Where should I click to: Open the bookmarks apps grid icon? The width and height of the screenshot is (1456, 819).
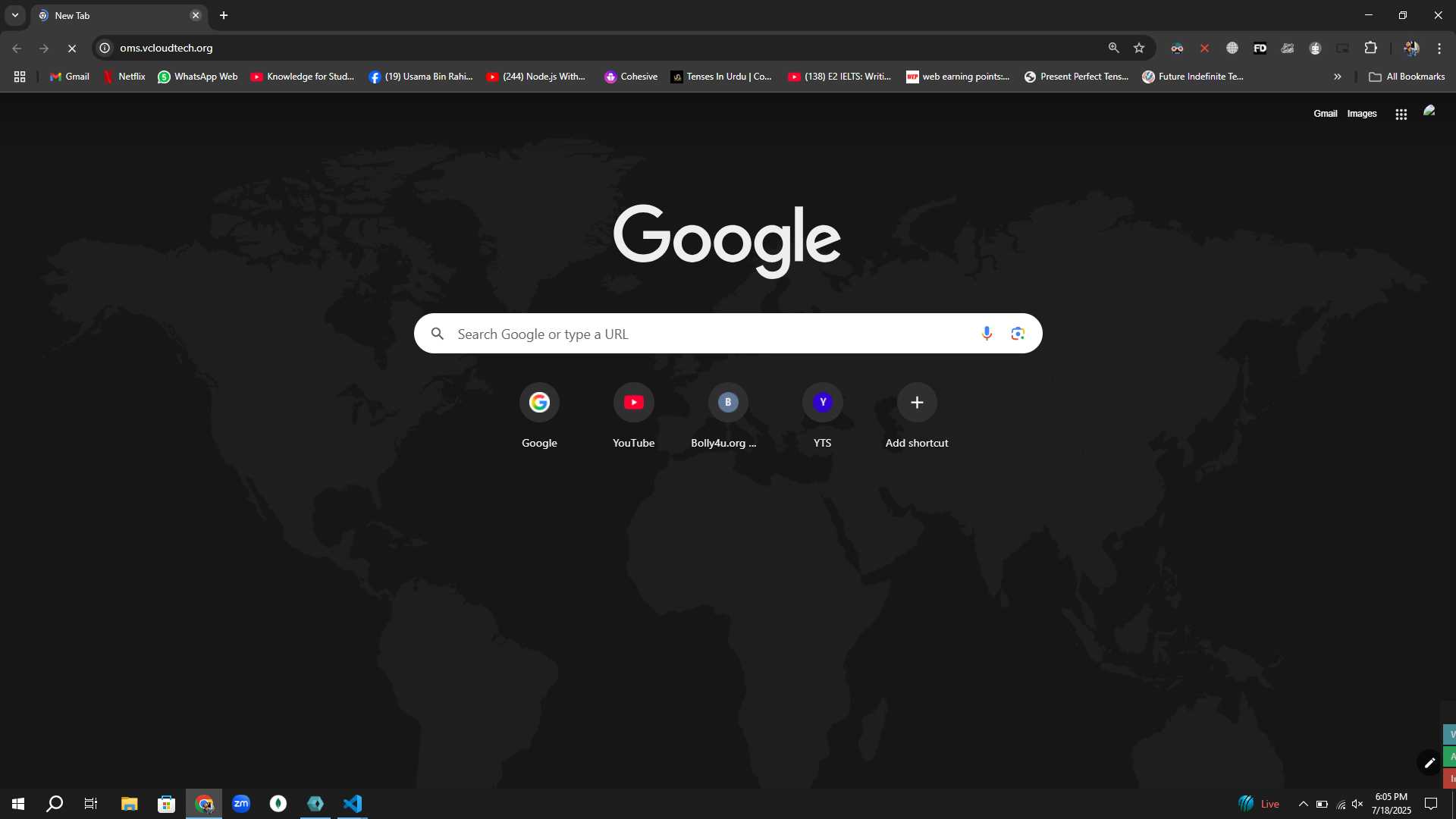[20, 77]
